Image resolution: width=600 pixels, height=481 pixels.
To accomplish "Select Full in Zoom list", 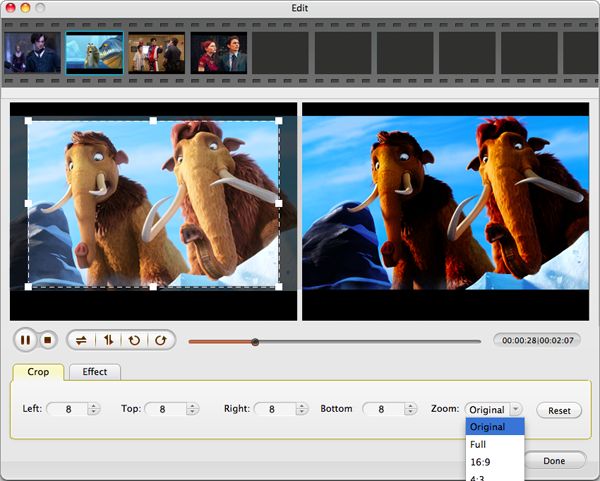I will [x=495, y=444].
